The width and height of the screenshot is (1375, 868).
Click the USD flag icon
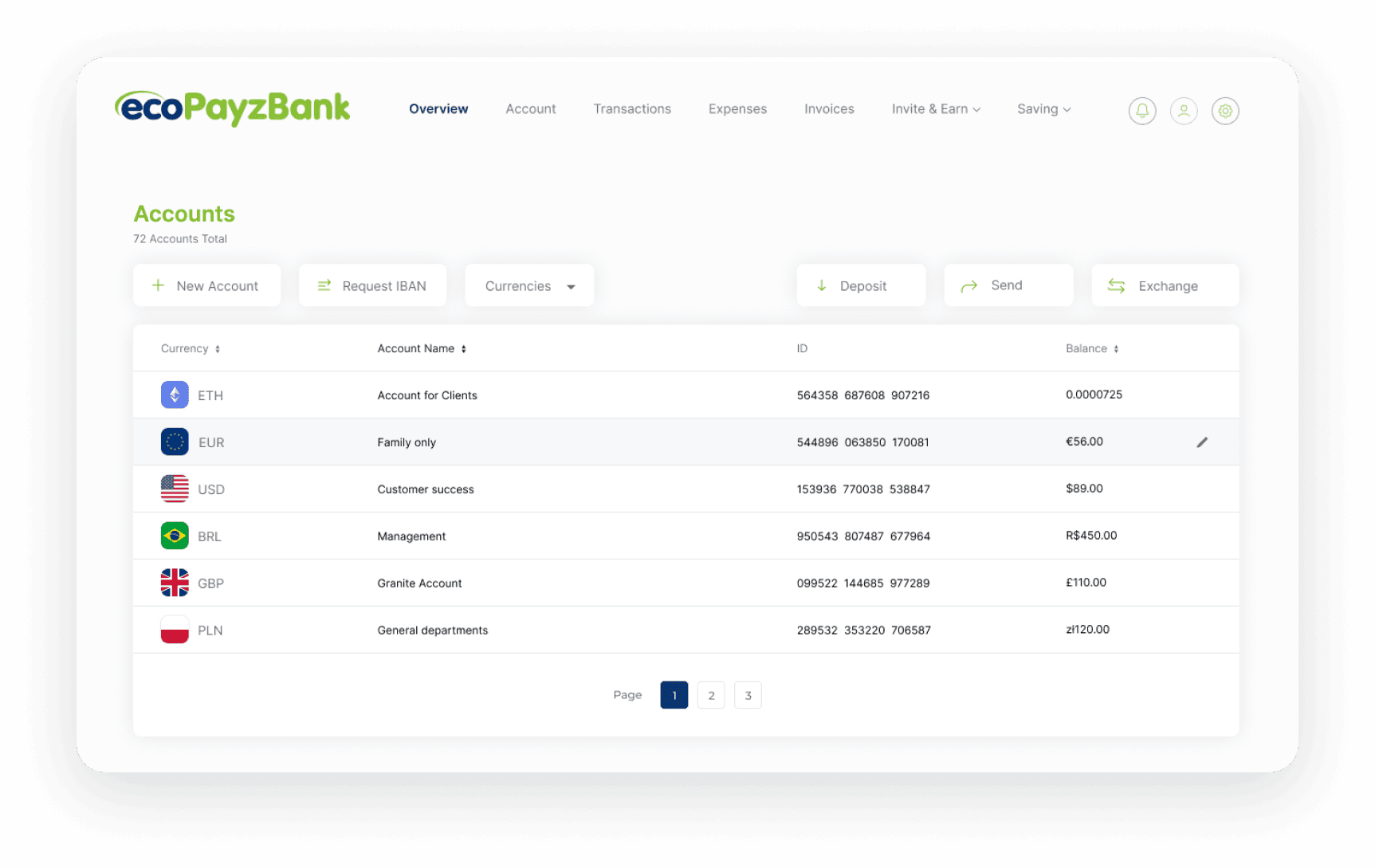175,489
